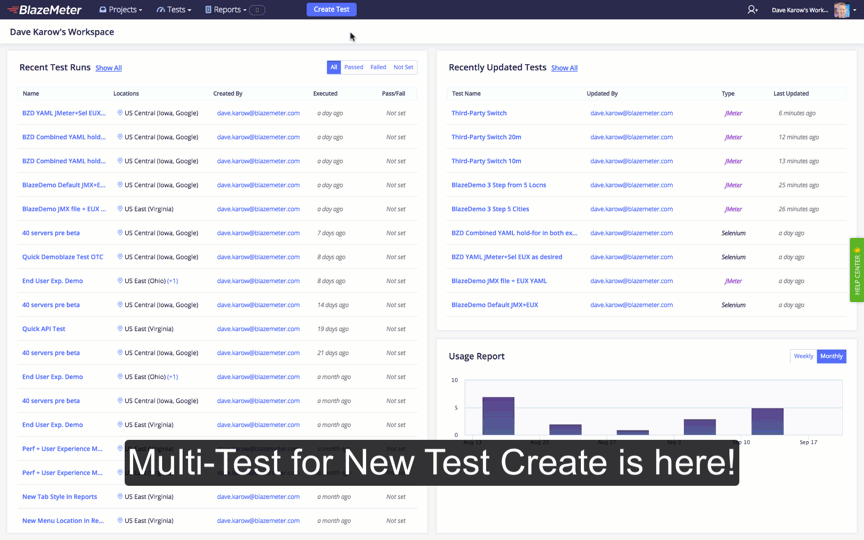Click the tallest bar in Usage Report chart

[x=498, y=416]
